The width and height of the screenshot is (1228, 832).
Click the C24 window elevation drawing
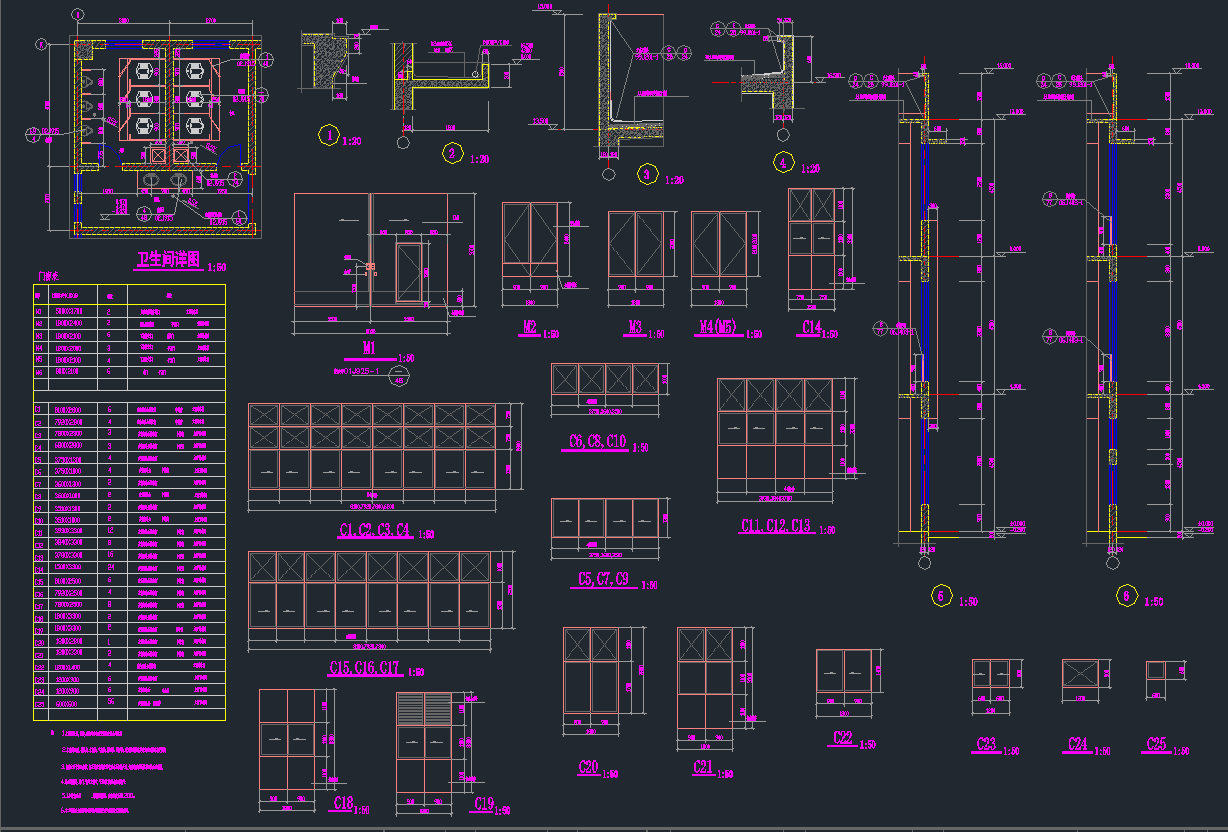pos(1080,673)
